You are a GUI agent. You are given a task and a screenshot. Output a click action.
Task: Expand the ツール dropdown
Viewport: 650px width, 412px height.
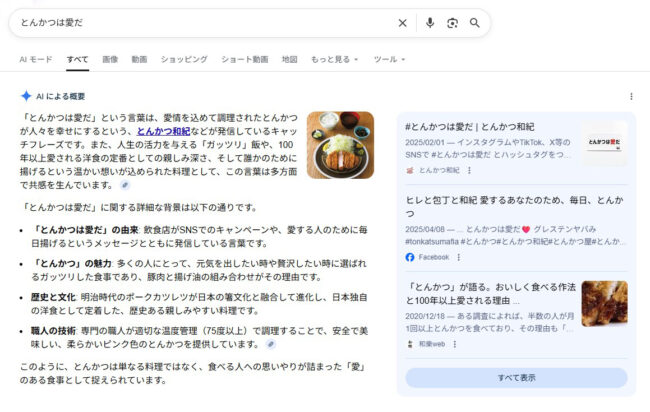(389, 59)
